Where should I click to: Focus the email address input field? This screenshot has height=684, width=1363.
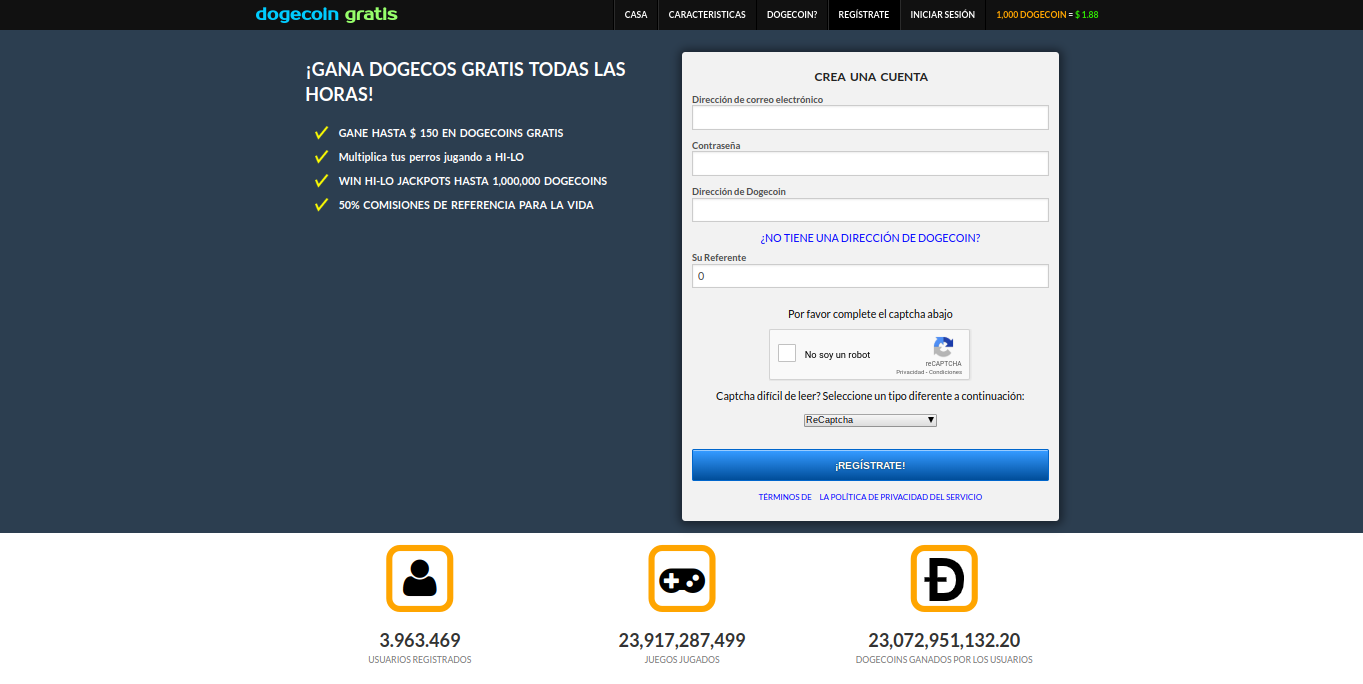[x=870, y=117]
